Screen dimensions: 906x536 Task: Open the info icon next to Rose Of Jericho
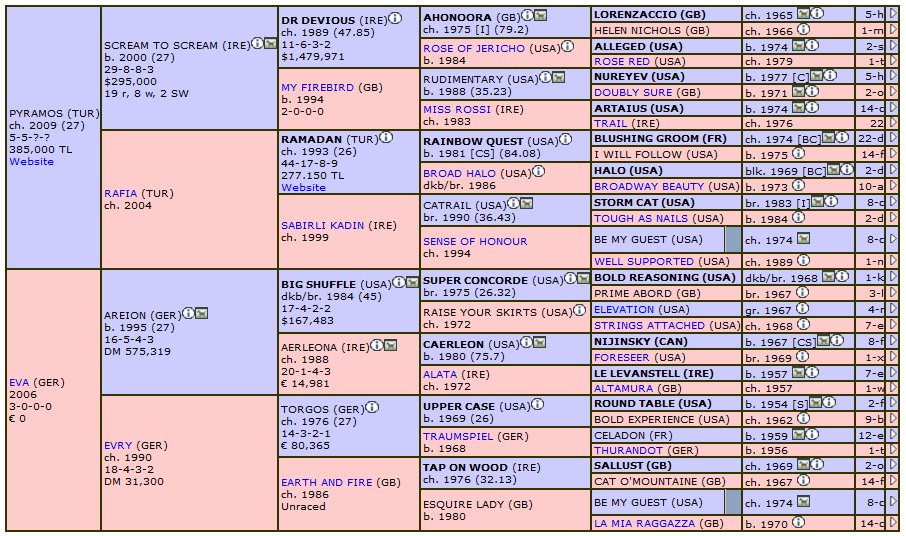click(567, 46)
